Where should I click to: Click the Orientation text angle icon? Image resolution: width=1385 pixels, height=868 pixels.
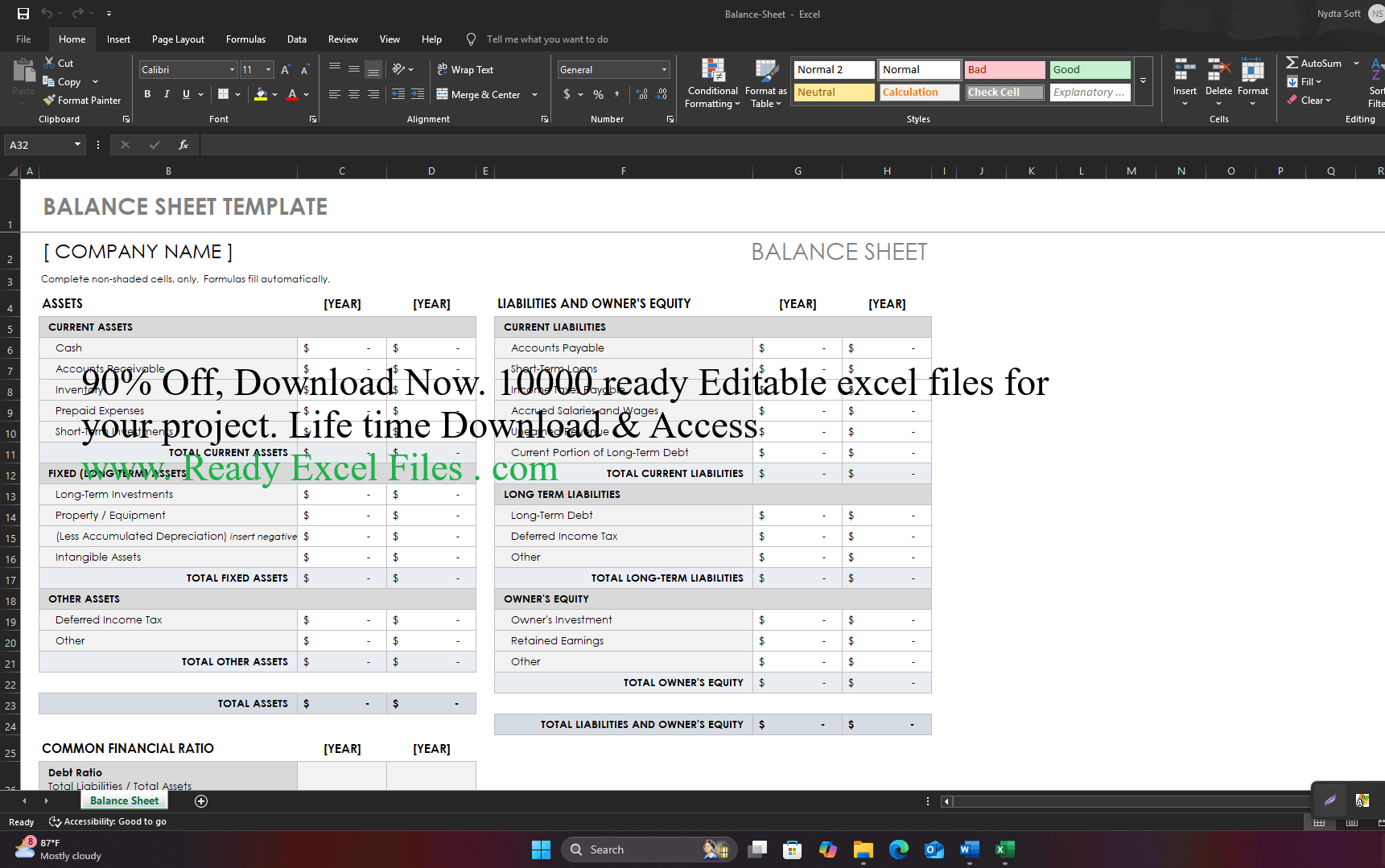click(398, 69)
